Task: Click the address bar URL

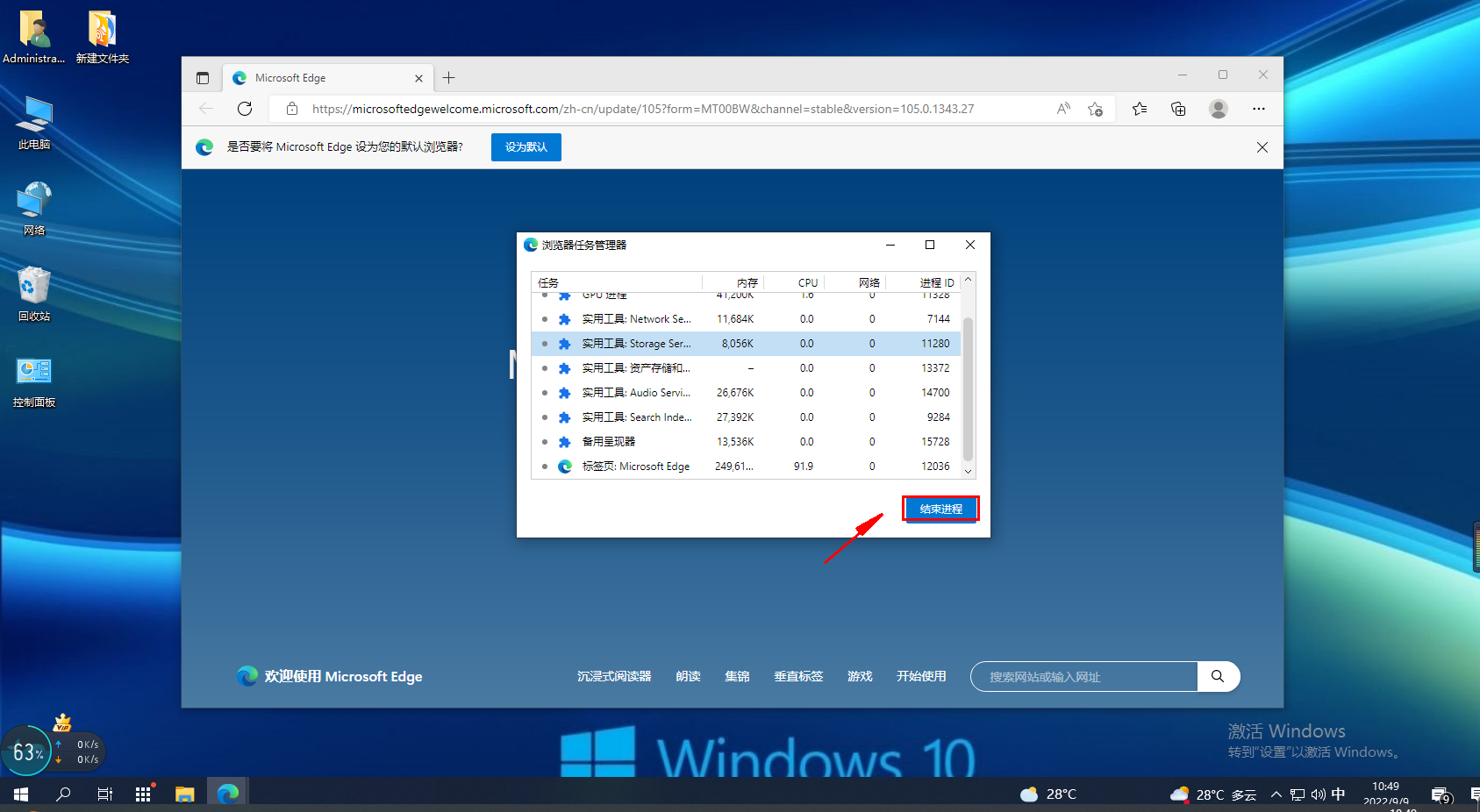Action: click(x=643, y=109)
